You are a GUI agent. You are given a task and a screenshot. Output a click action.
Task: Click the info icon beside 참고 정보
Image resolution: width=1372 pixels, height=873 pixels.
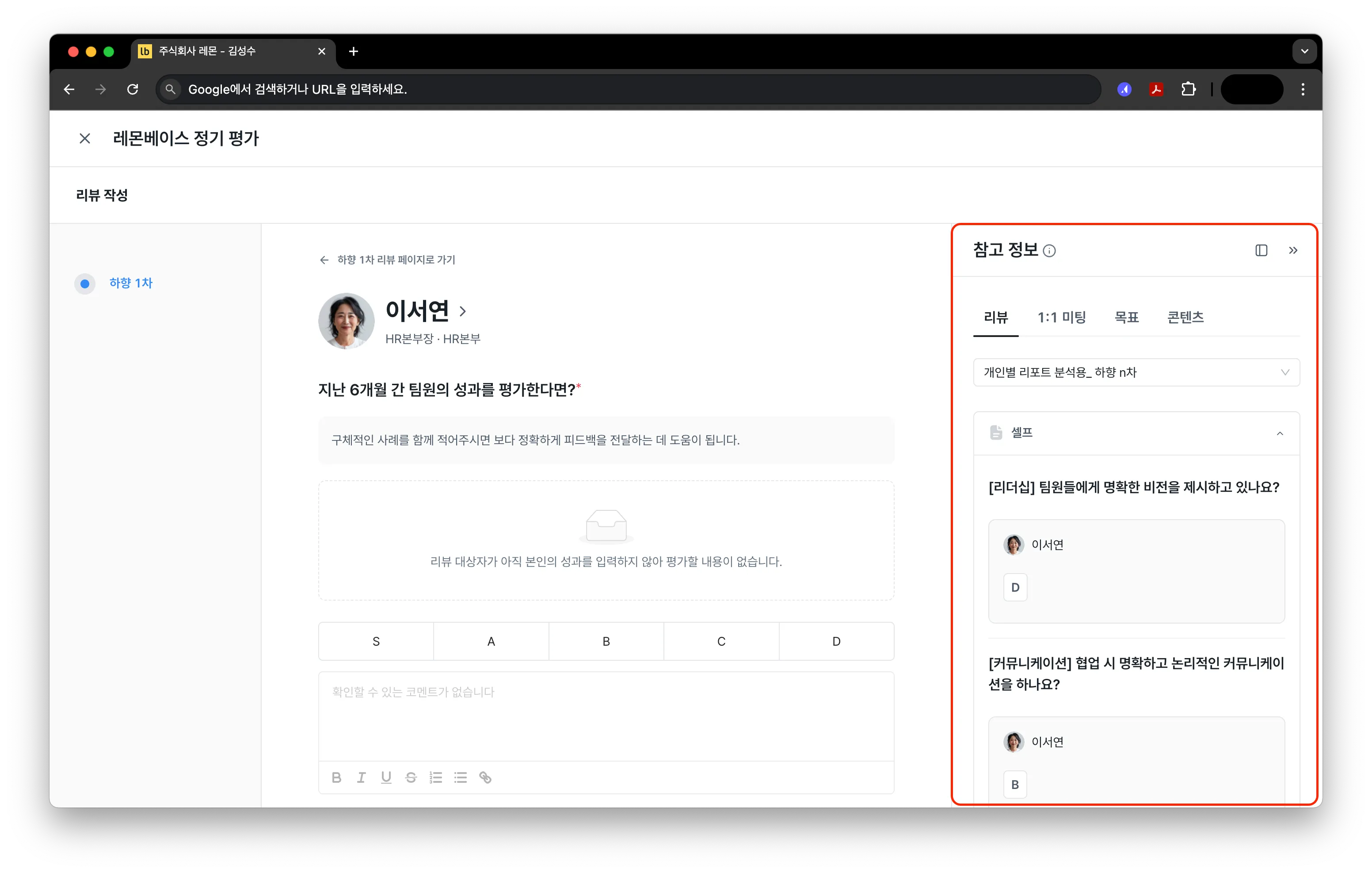click(x=1049, y=251)
